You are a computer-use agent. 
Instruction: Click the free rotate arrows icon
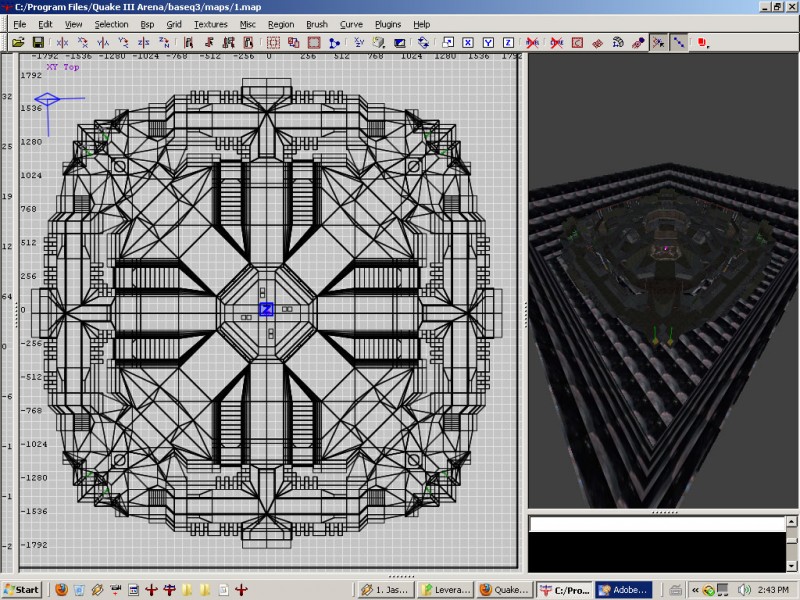point(423,42)
